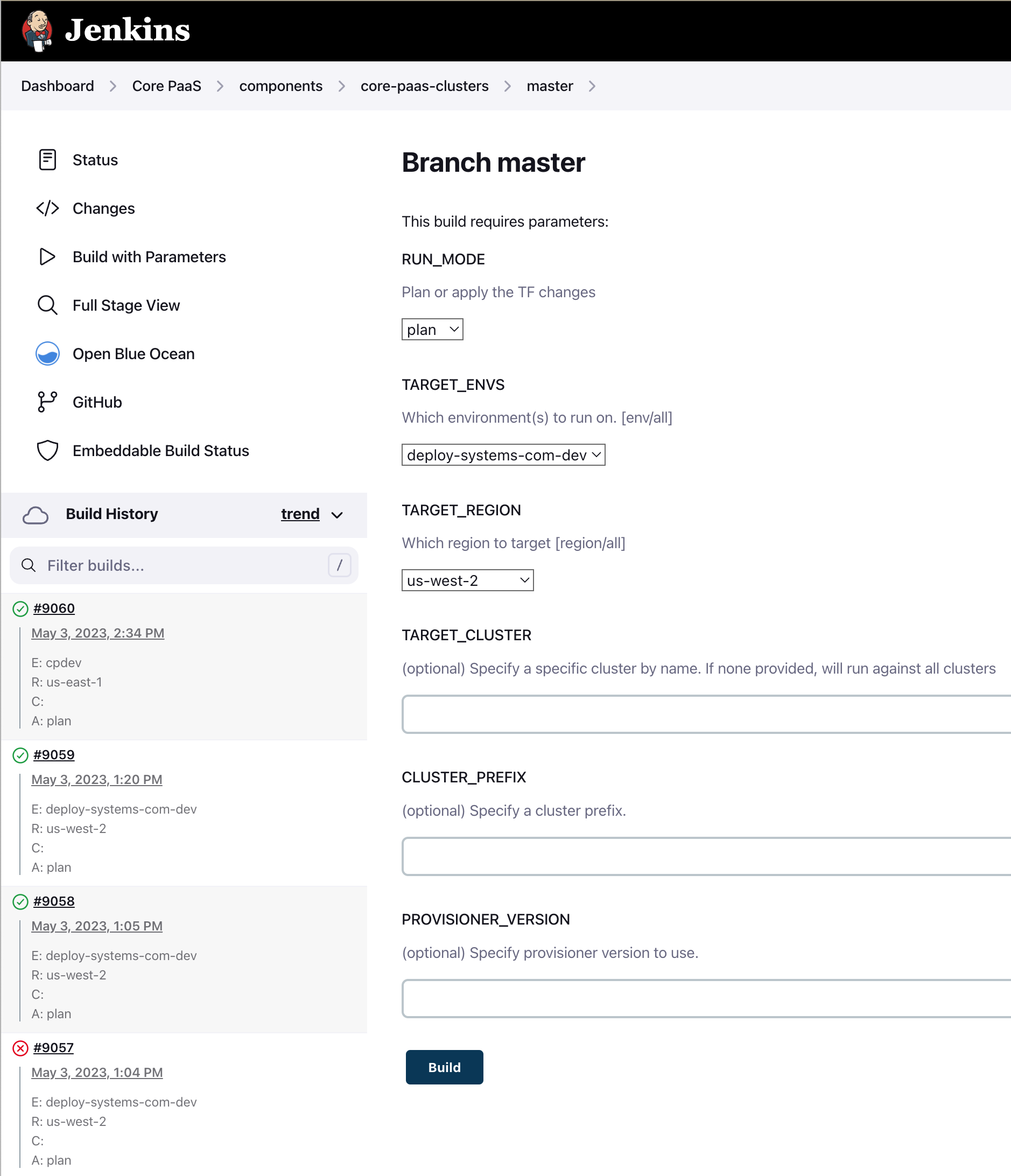Open Full Stage View link
Image resolution: width=1011 pixels, height=1176 pixels.
pos(126,305)
